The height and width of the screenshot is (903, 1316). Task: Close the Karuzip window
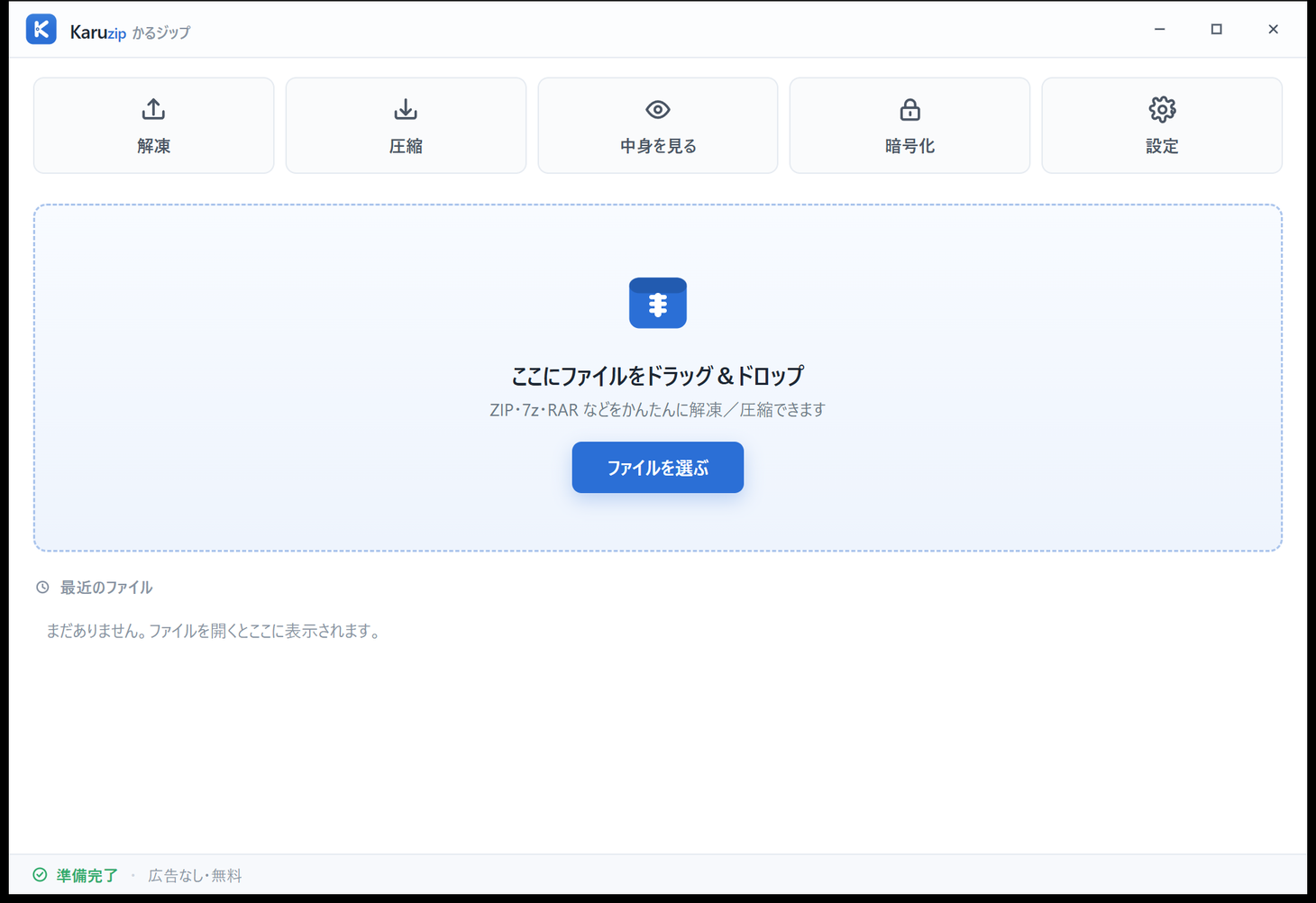point(1274,29)
